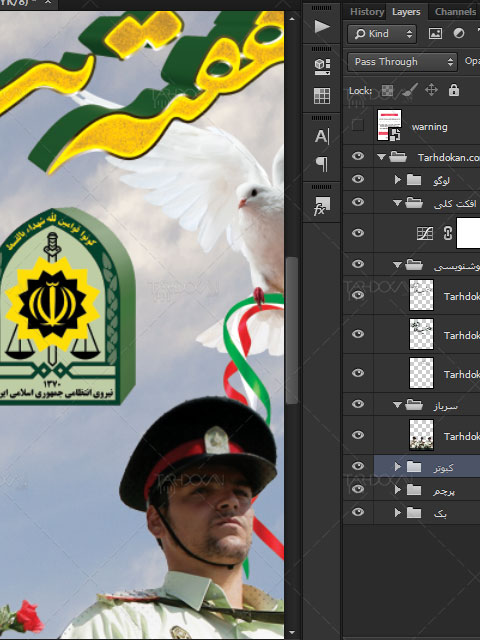
Task: Collapse the Tarhdokan.com group
Action: pyautogui.click(x=381, y=157)
